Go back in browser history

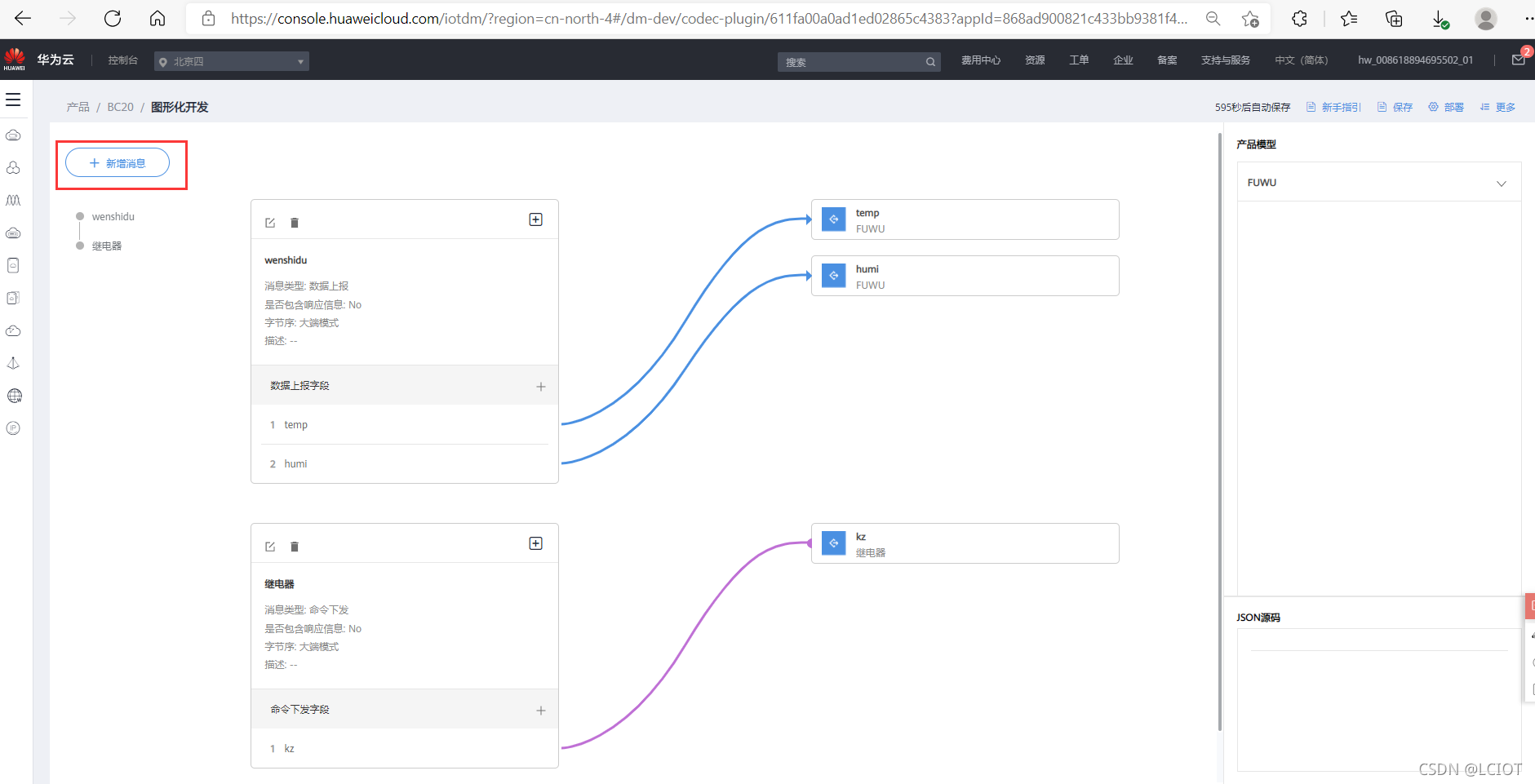23,18
